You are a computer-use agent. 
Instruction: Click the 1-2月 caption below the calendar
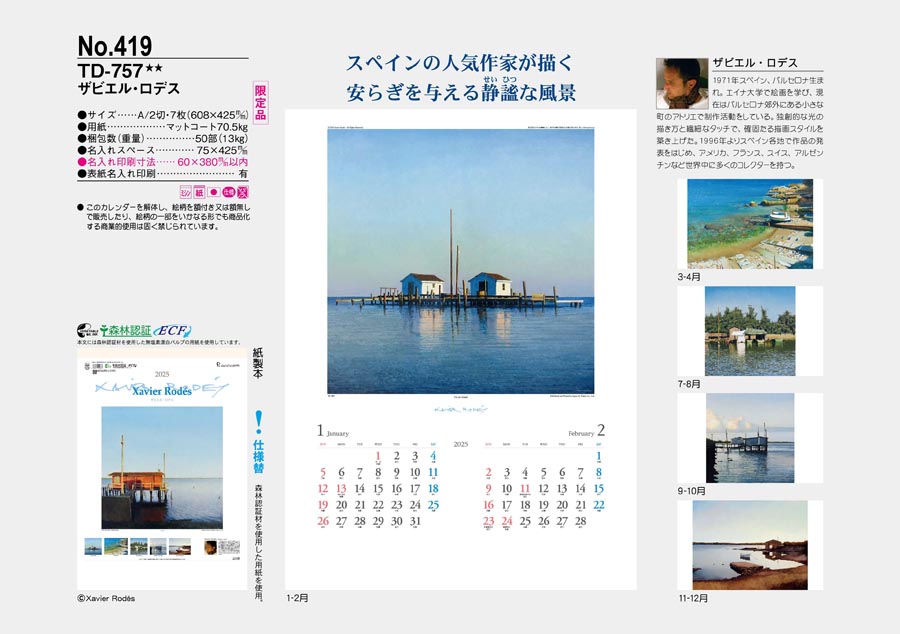[x=297, y=598]
